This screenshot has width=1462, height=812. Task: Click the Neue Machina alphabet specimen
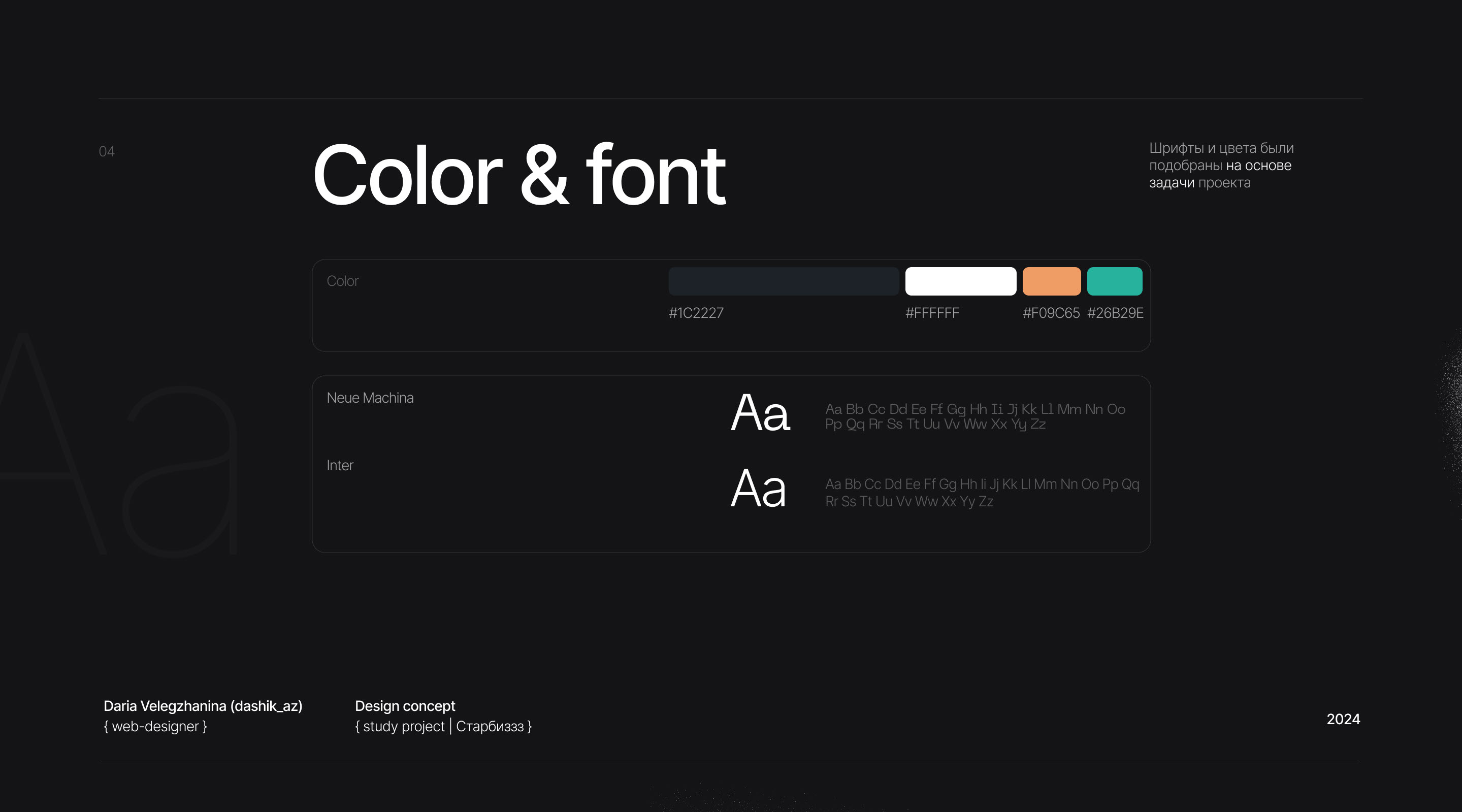point(974,416)
